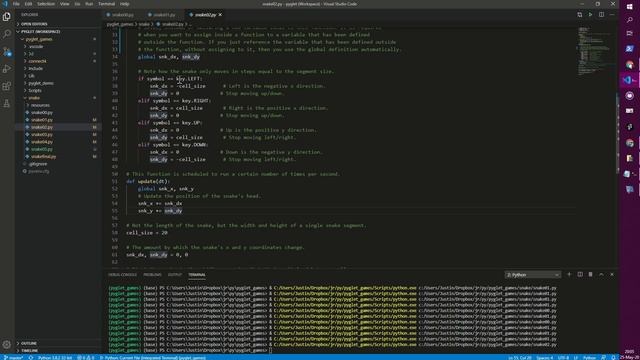
Task: Open editor More Actions ellipsis
Action: 612,15
